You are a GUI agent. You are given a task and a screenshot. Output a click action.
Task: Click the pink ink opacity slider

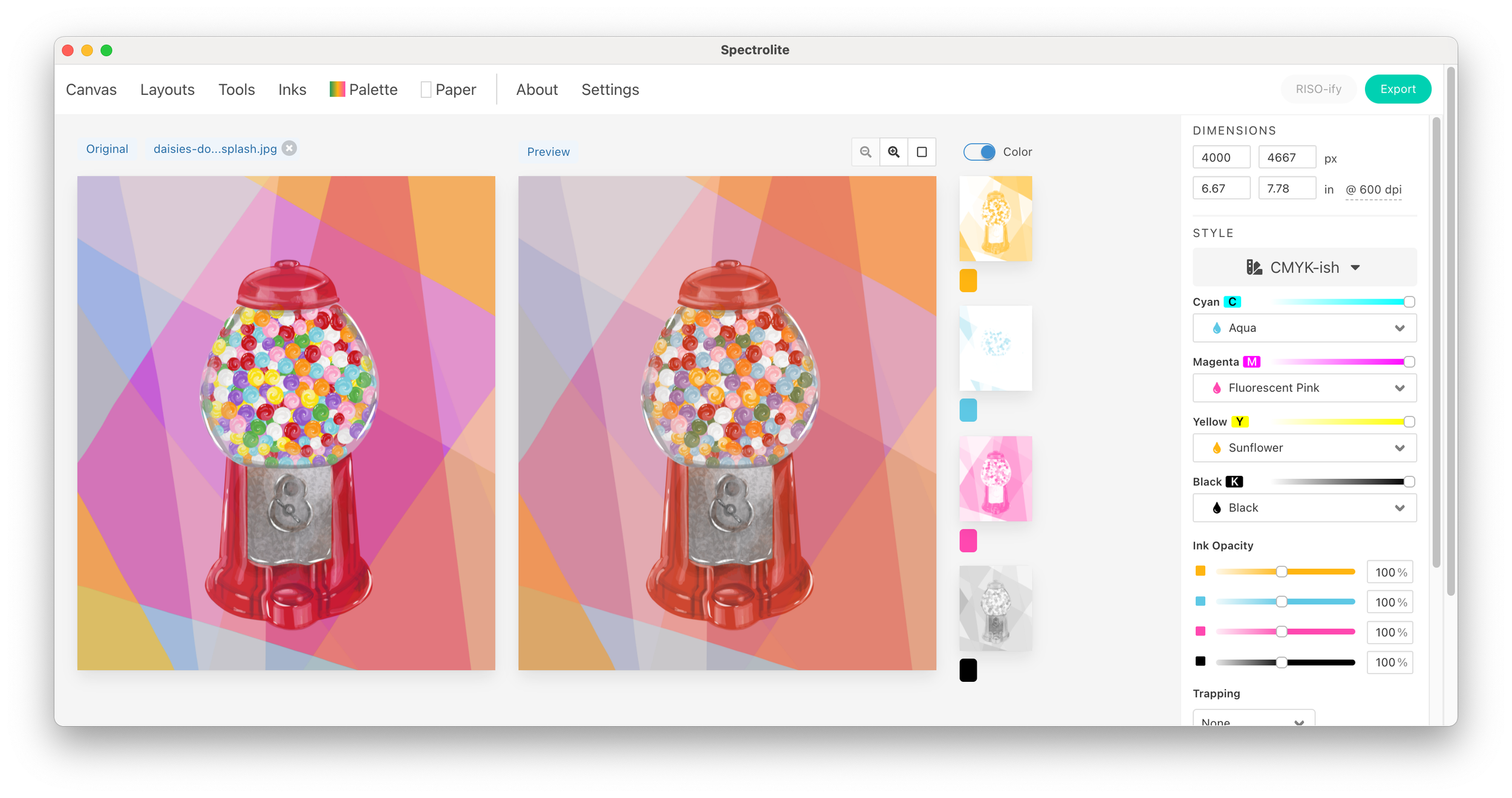[1285, 632]
